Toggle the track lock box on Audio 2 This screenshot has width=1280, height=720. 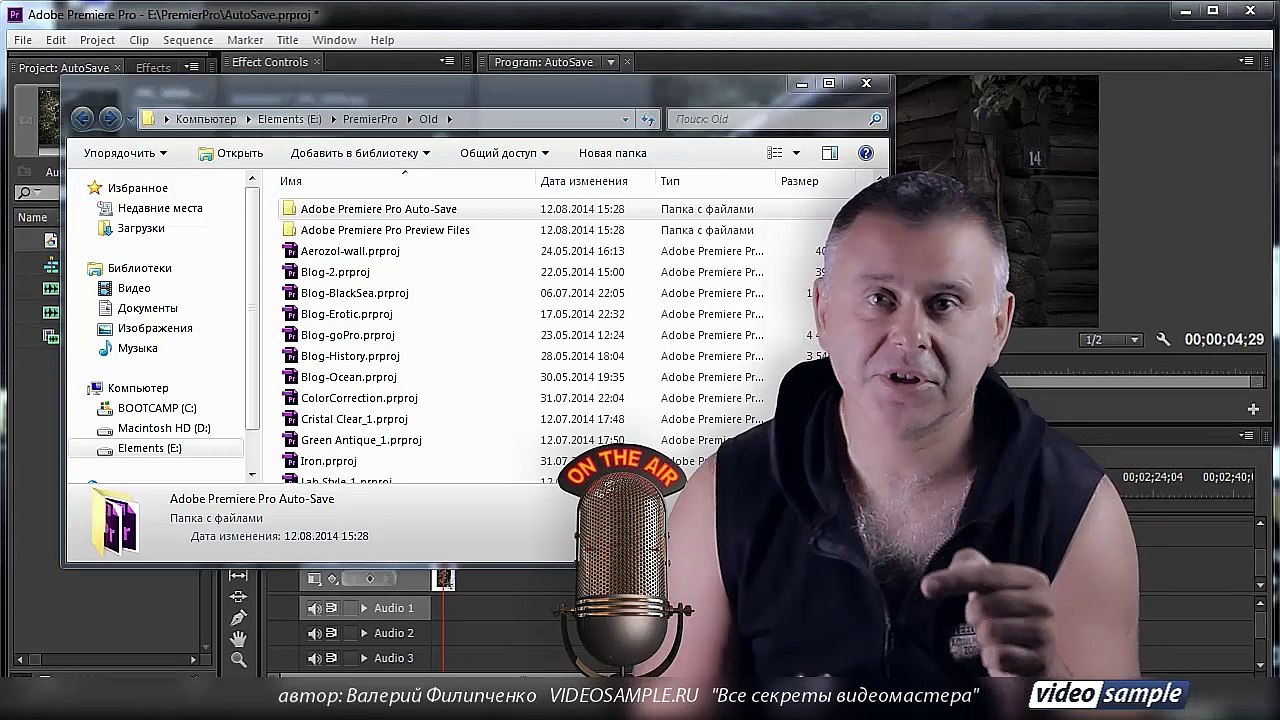pos(348,633)
